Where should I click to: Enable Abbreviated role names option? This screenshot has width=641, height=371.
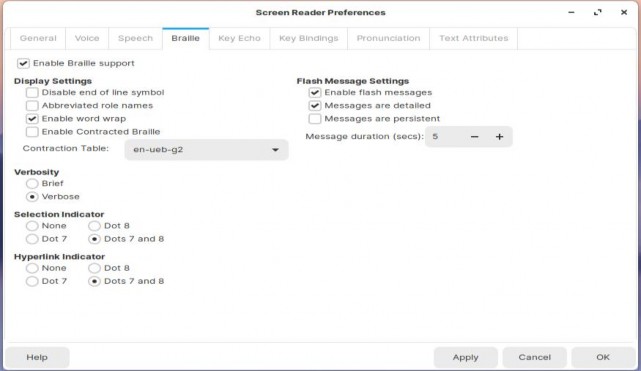(x=32, y=106)
